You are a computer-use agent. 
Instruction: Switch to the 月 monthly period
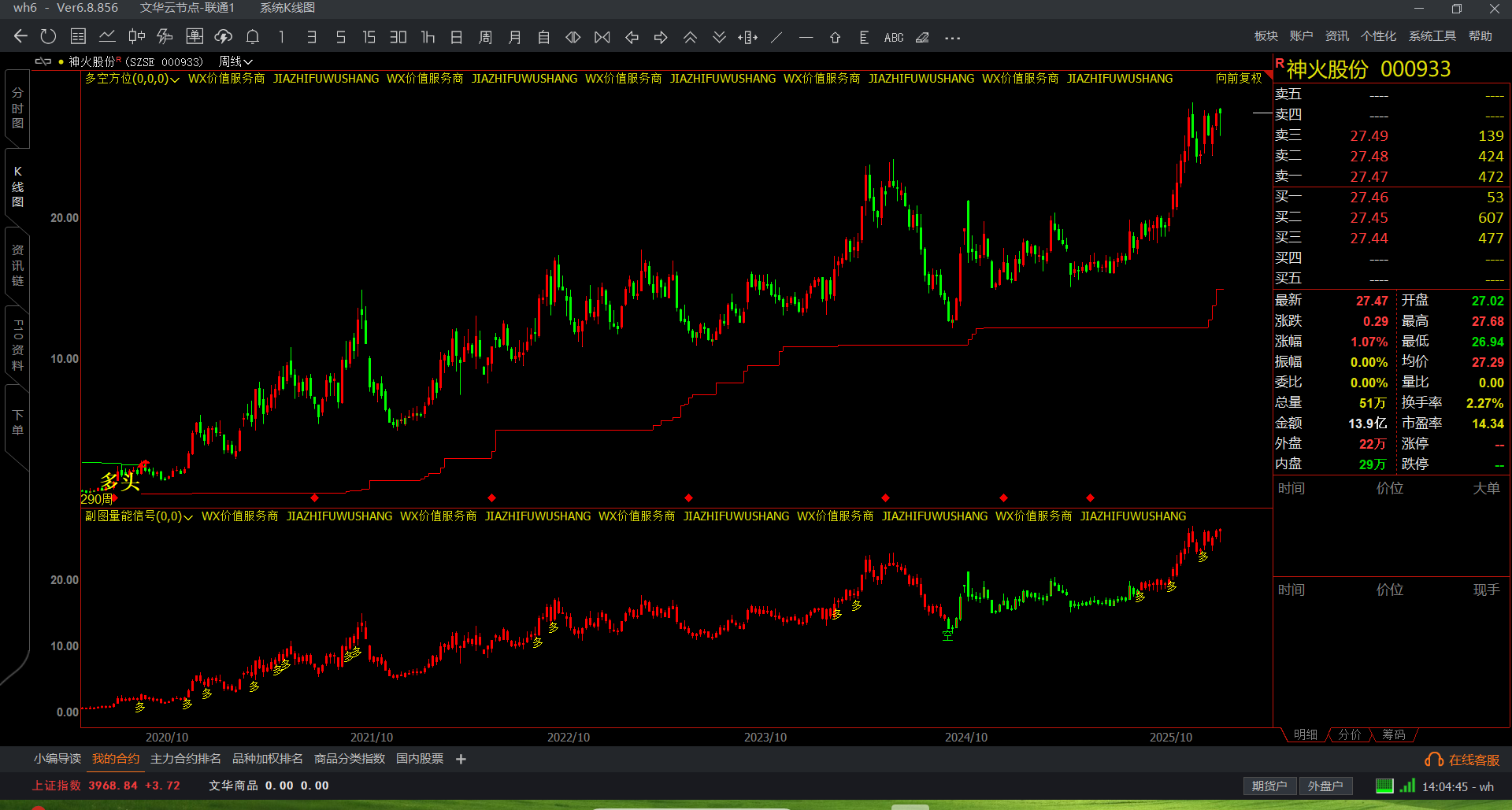pos(514,37)
